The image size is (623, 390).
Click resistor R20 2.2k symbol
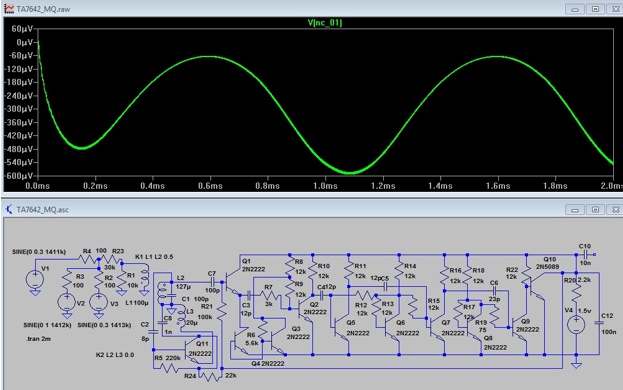tap(576, 293)
